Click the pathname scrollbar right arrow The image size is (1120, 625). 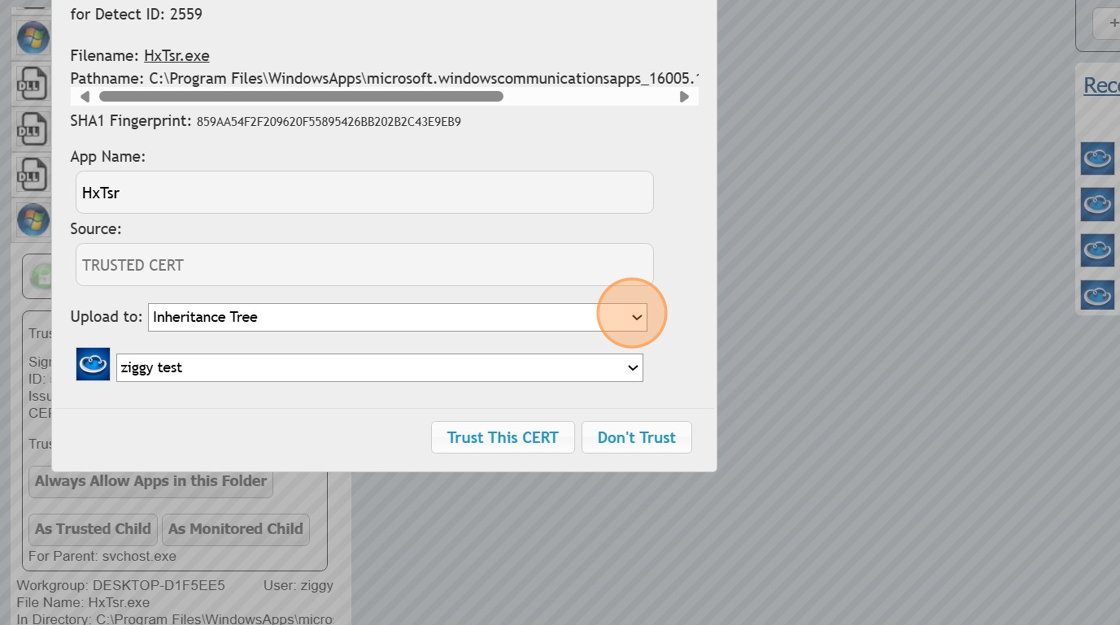coord(684,97)
